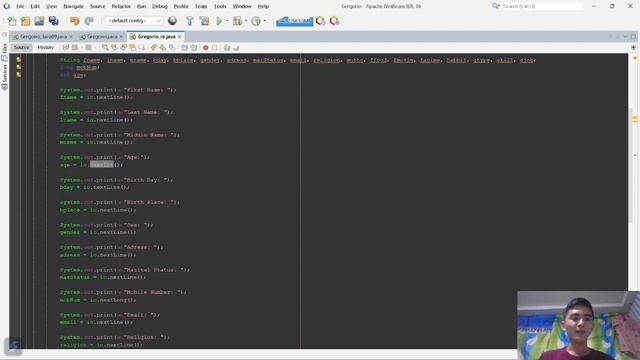Undo the last edit with the toolbar arrow
The image size is (640, 360).
tap(74, 21)
